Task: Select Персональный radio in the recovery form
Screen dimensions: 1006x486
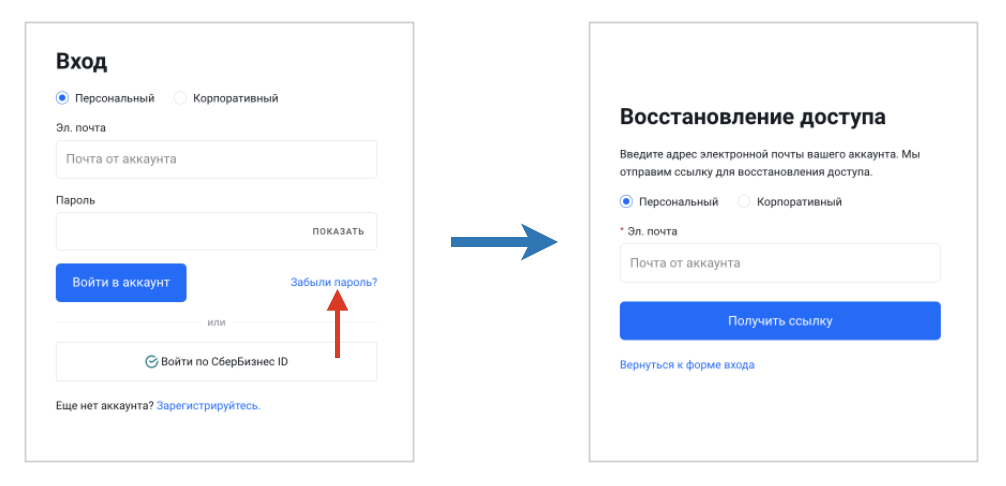Action: tap(626, 201)
